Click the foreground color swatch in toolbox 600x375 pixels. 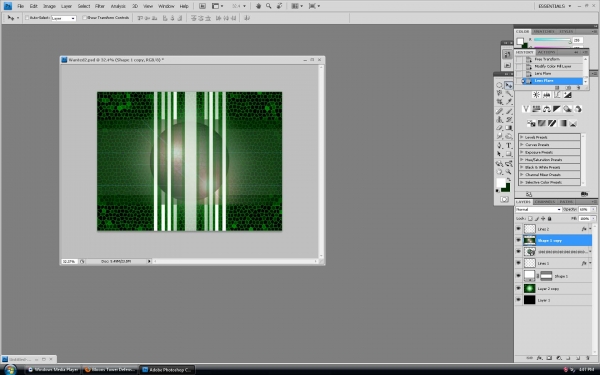(x=501, y=183)
